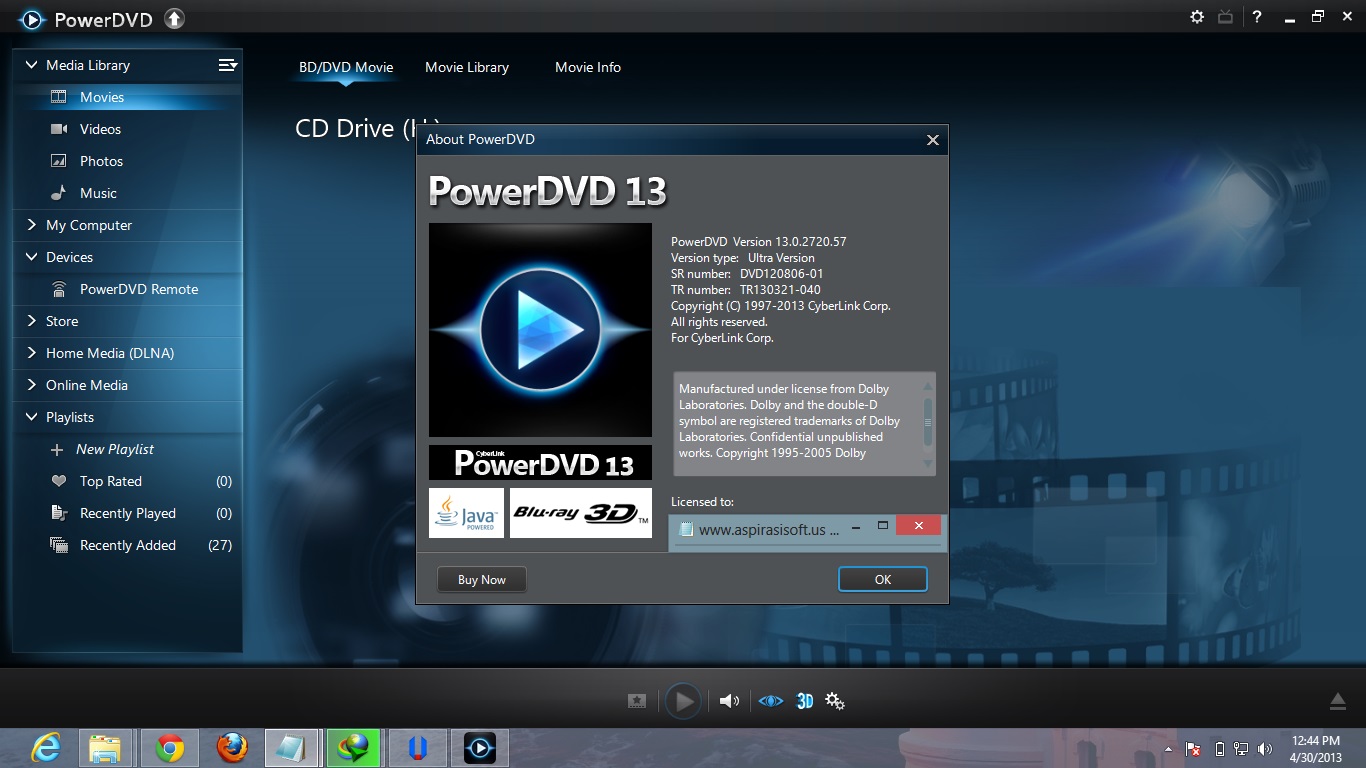Eject the disc with eject icon
The image size is (1366, 768).
1337,701
